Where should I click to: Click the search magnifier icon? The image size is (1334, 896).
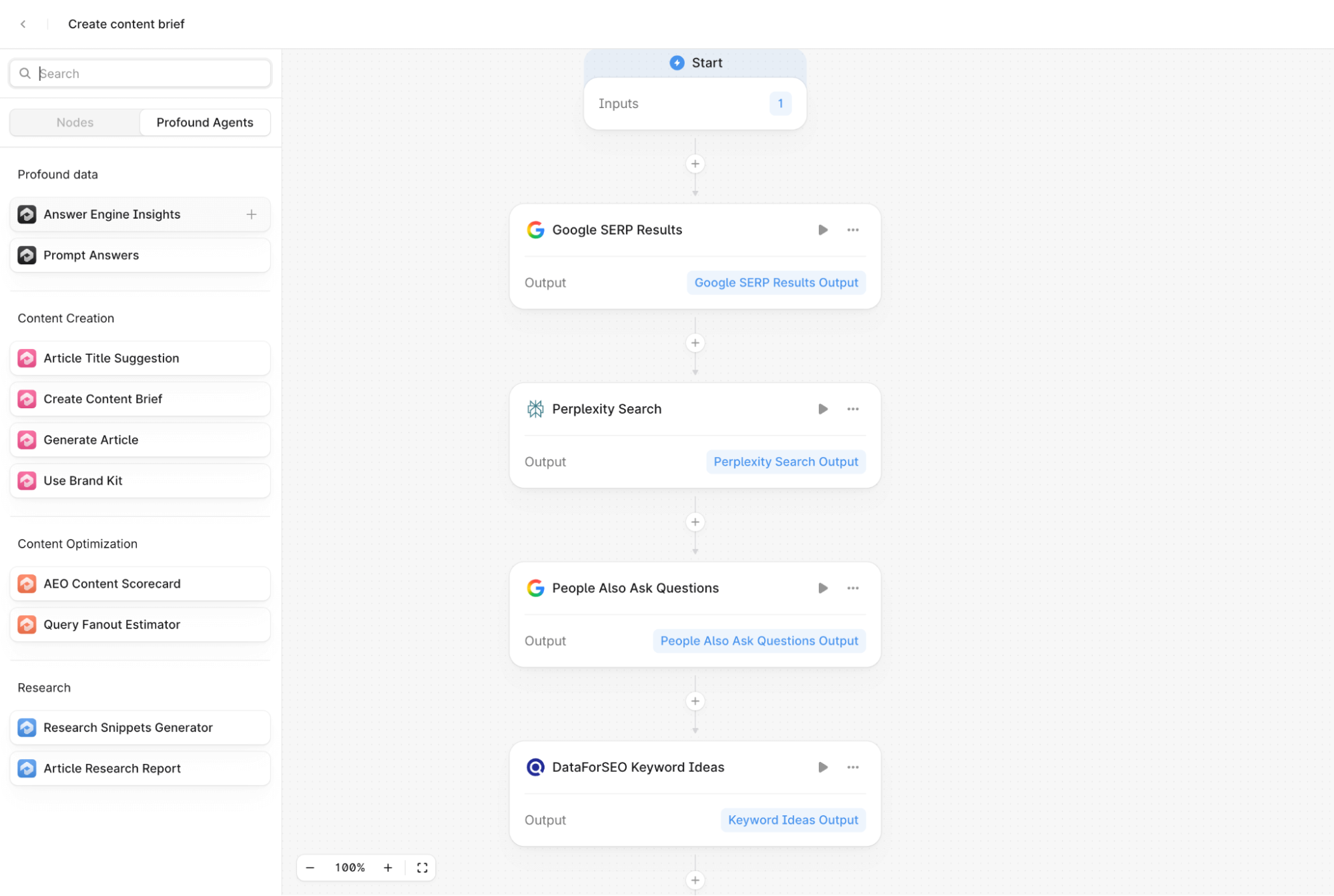pyautogui.click(x=25, y=73)
